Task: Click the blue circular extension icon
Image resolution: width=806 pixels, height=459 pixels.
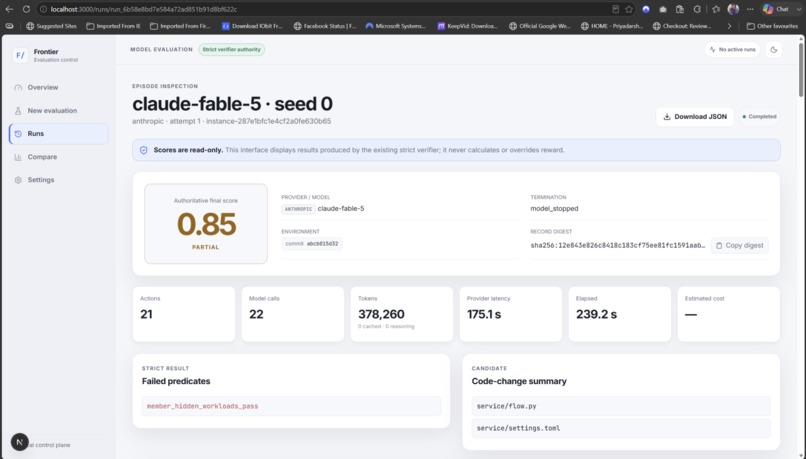Action: [x=646, y=9]
